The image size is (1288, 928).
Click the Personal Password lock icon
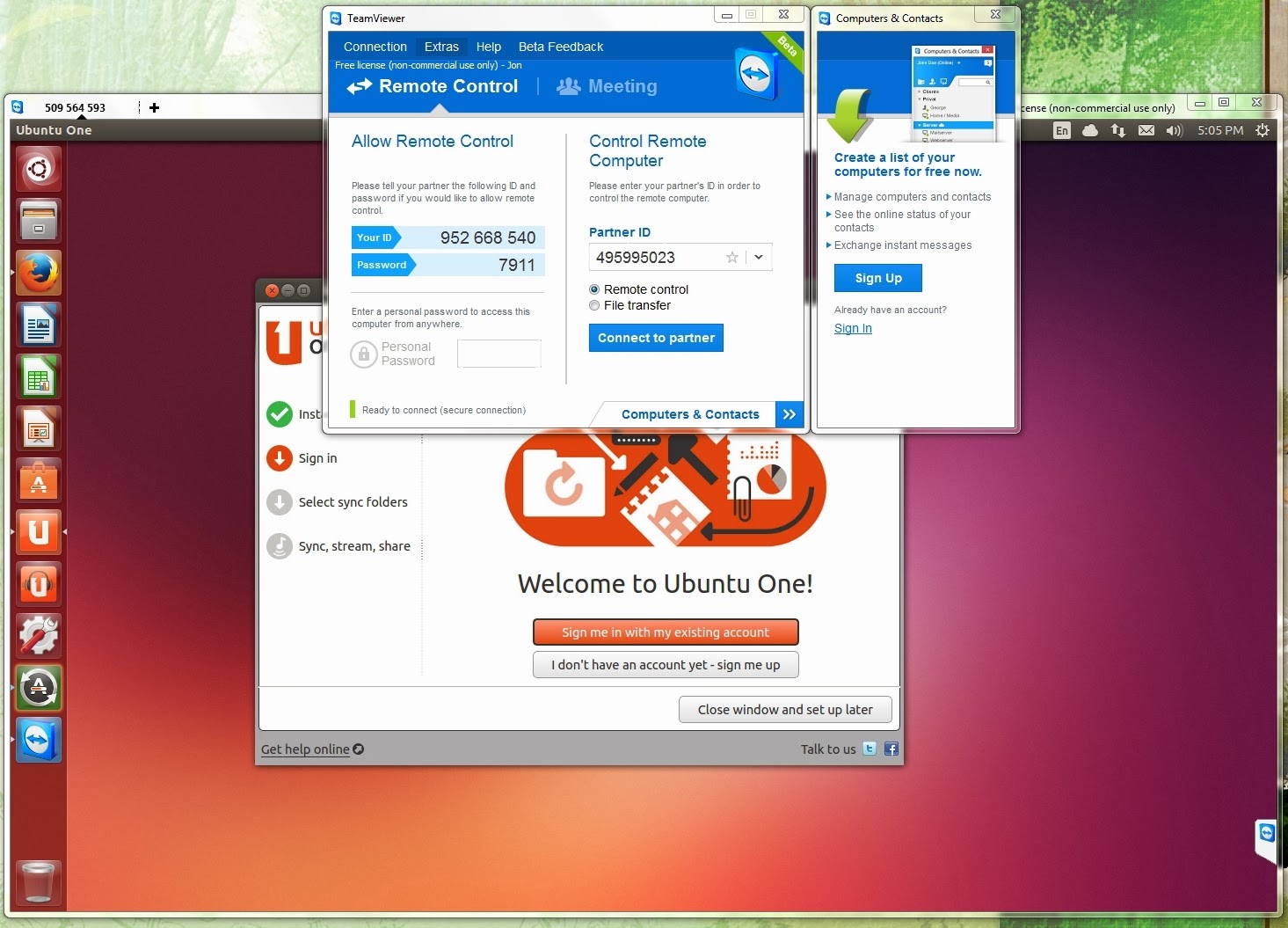click(x=364, y=354)
